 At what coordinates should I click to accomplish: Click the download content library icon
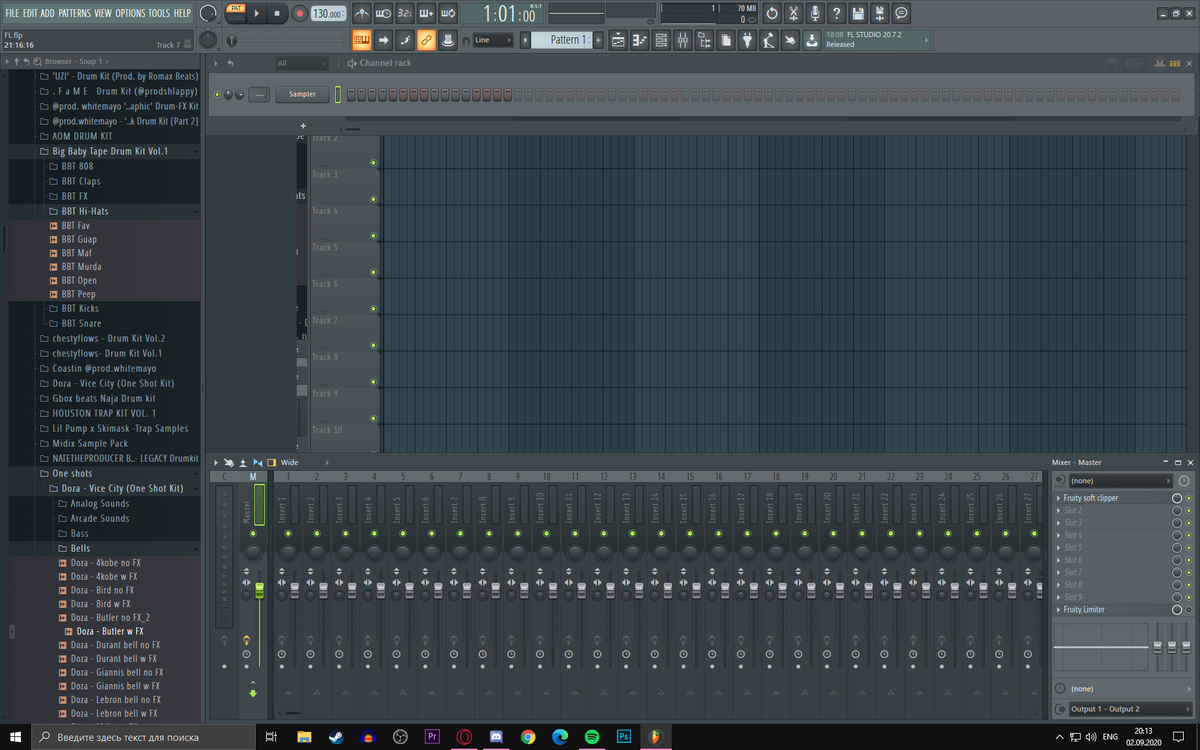click(811, 40)
